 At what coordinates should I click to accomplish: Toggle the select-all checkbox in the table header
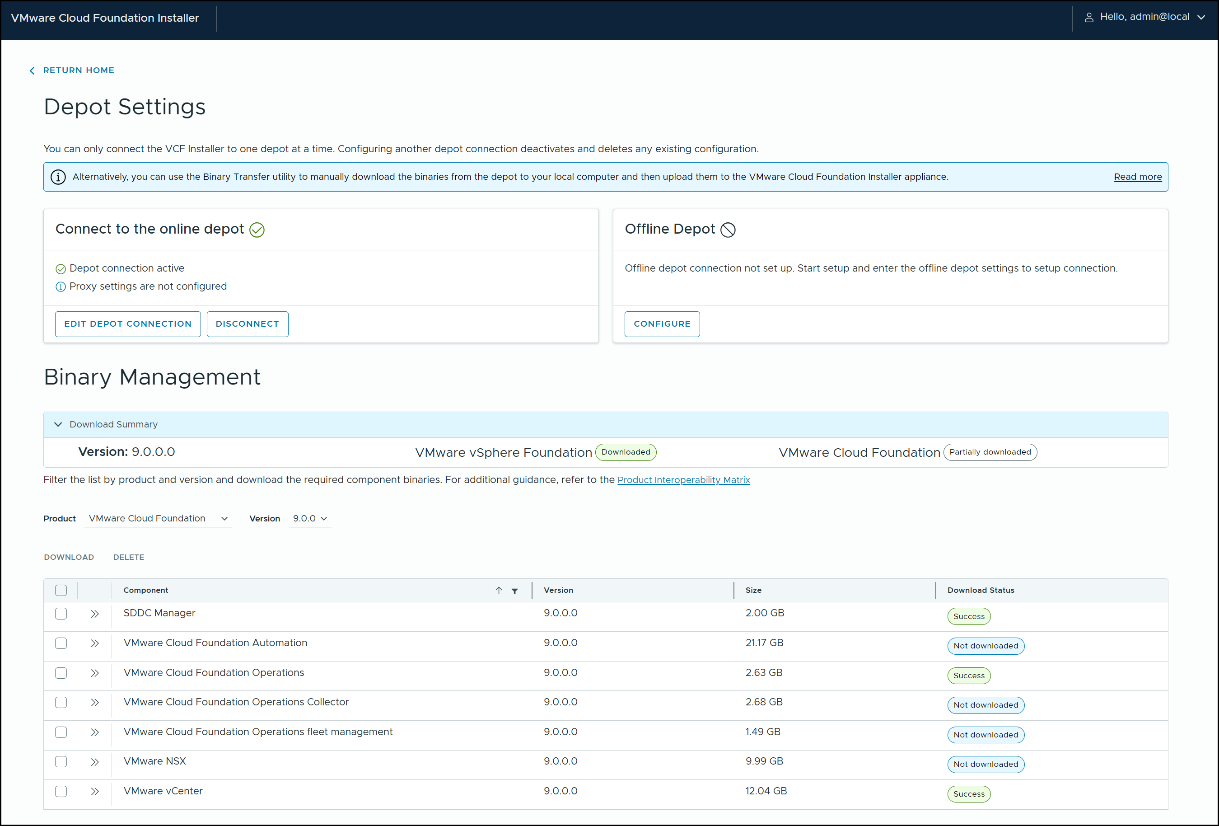click(x=61, y=591)
